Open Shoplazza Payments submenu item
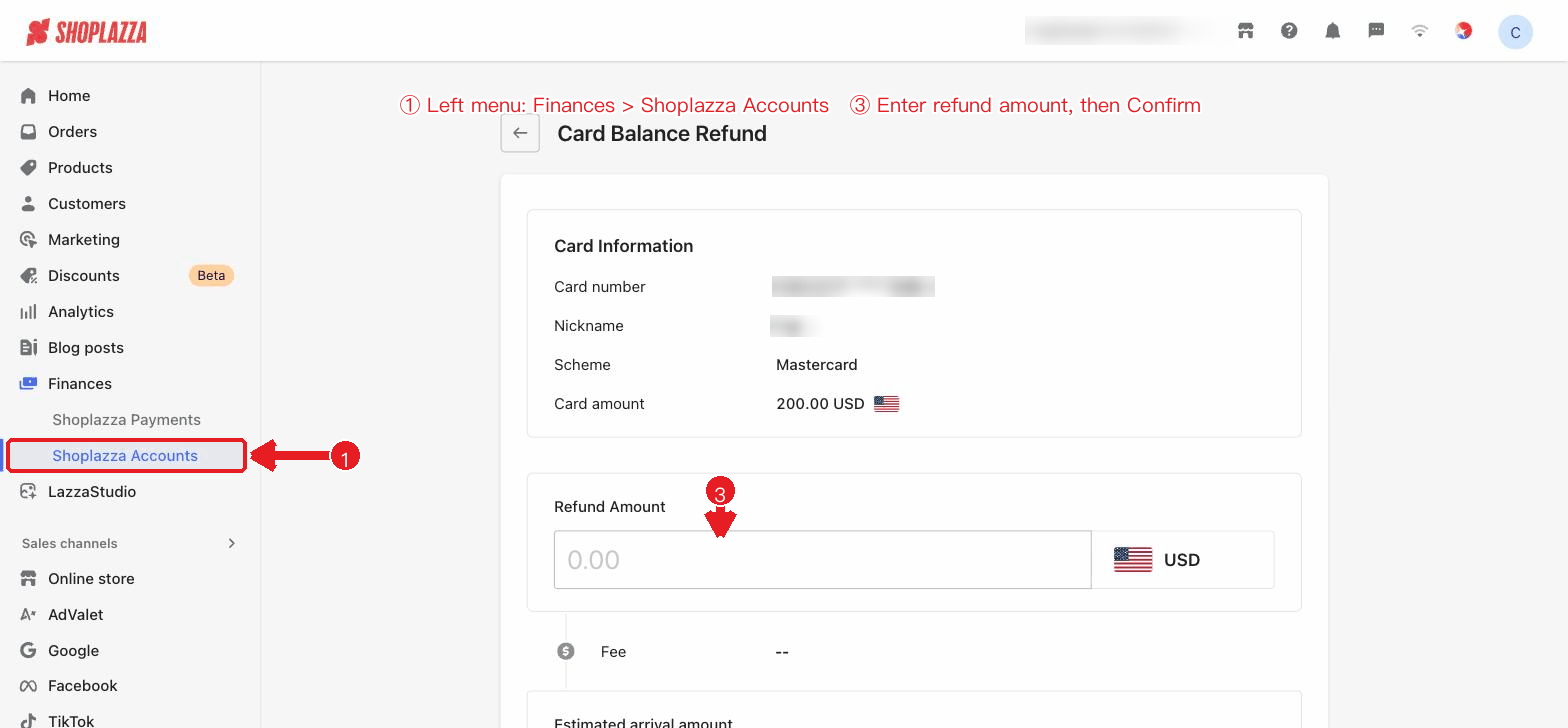 (126, 420)
